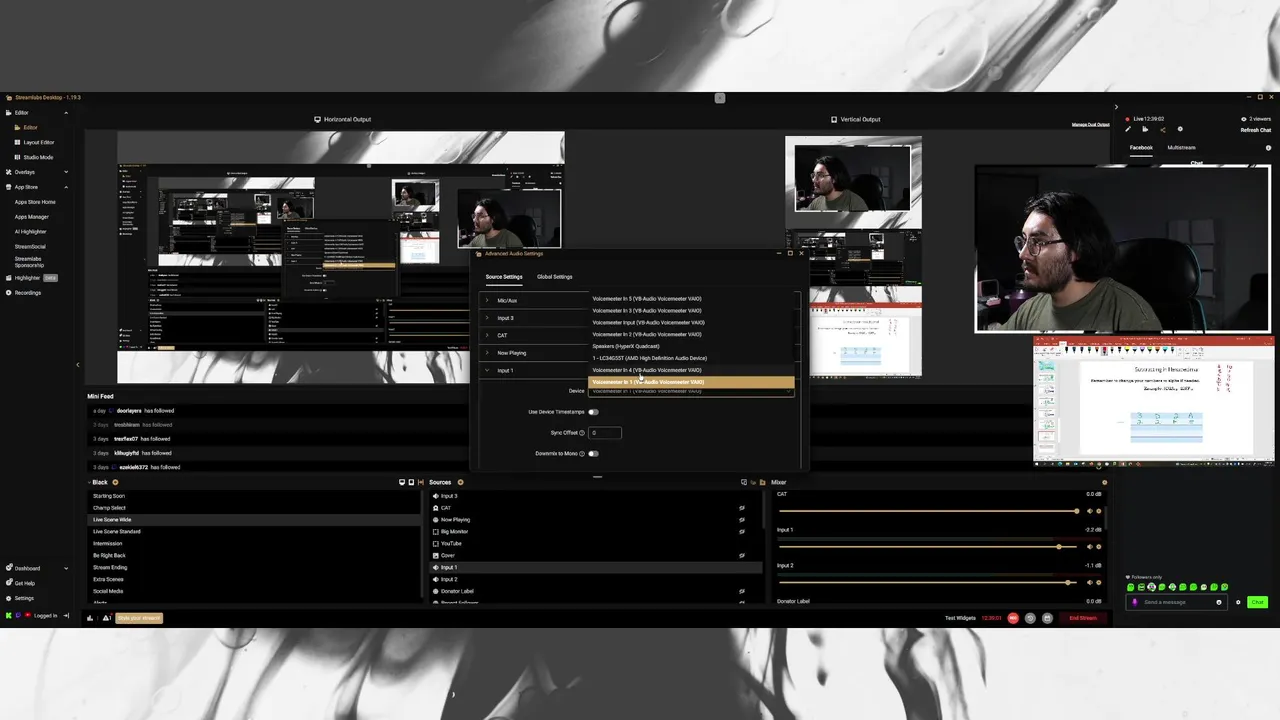
Task: Click the horizontal display icon in Sources header
Action: point(402,482)
